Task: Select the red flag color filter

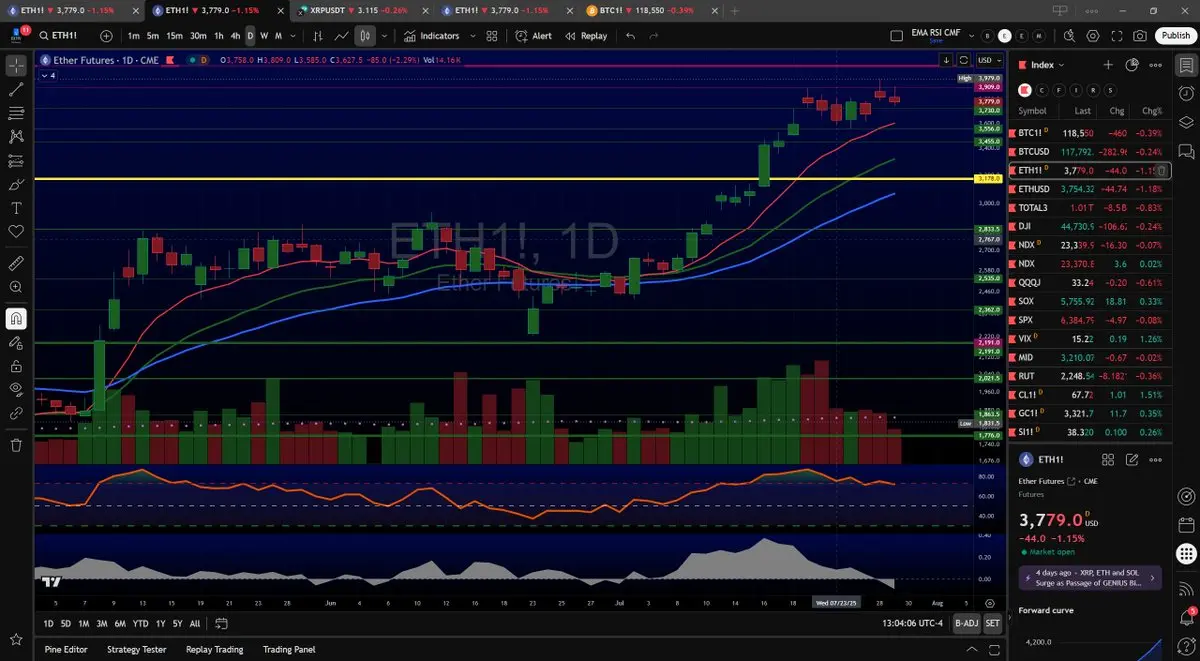Action: click(1024, 90)
